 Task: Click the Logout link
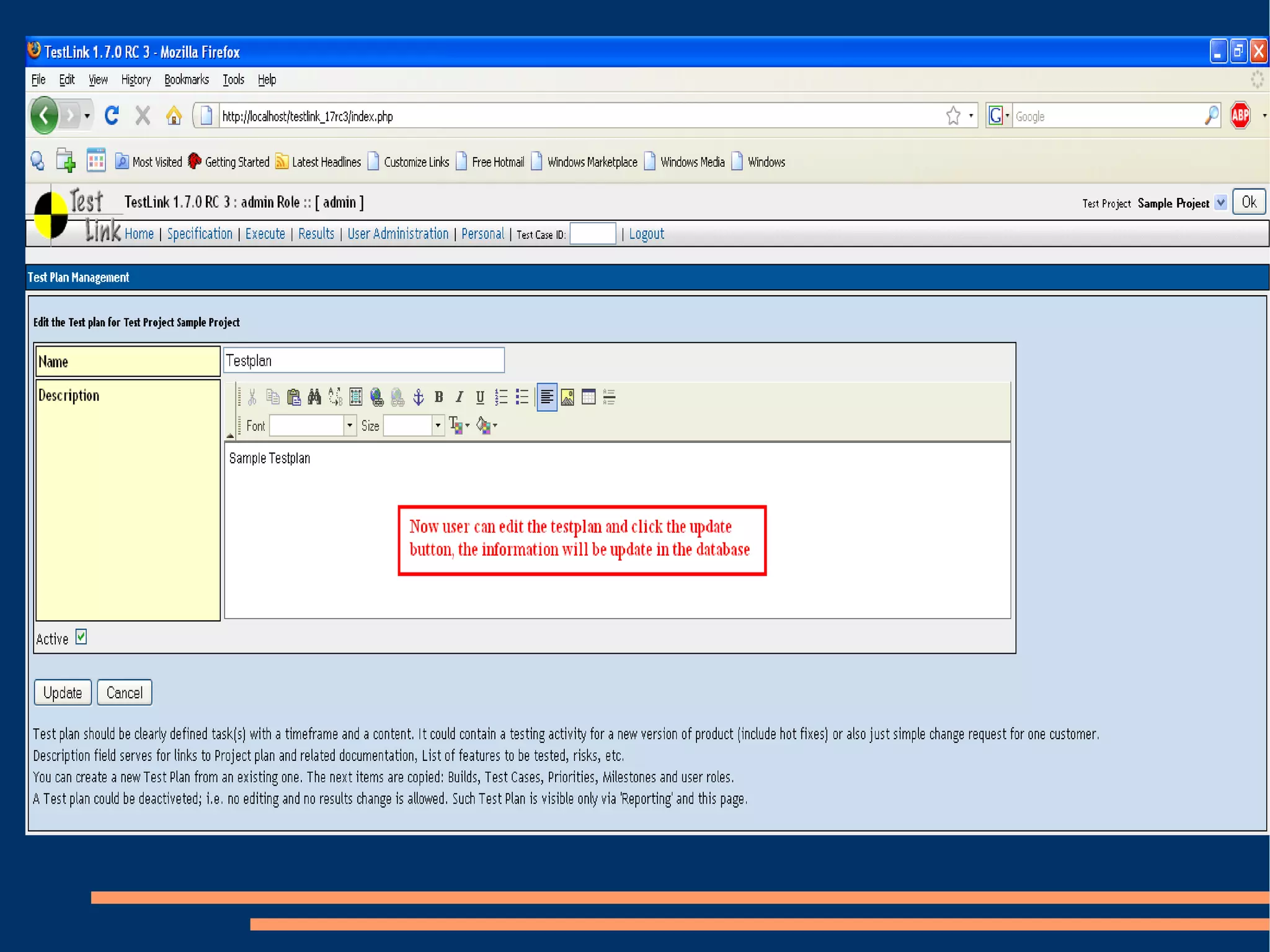click(x=647, y=234)
